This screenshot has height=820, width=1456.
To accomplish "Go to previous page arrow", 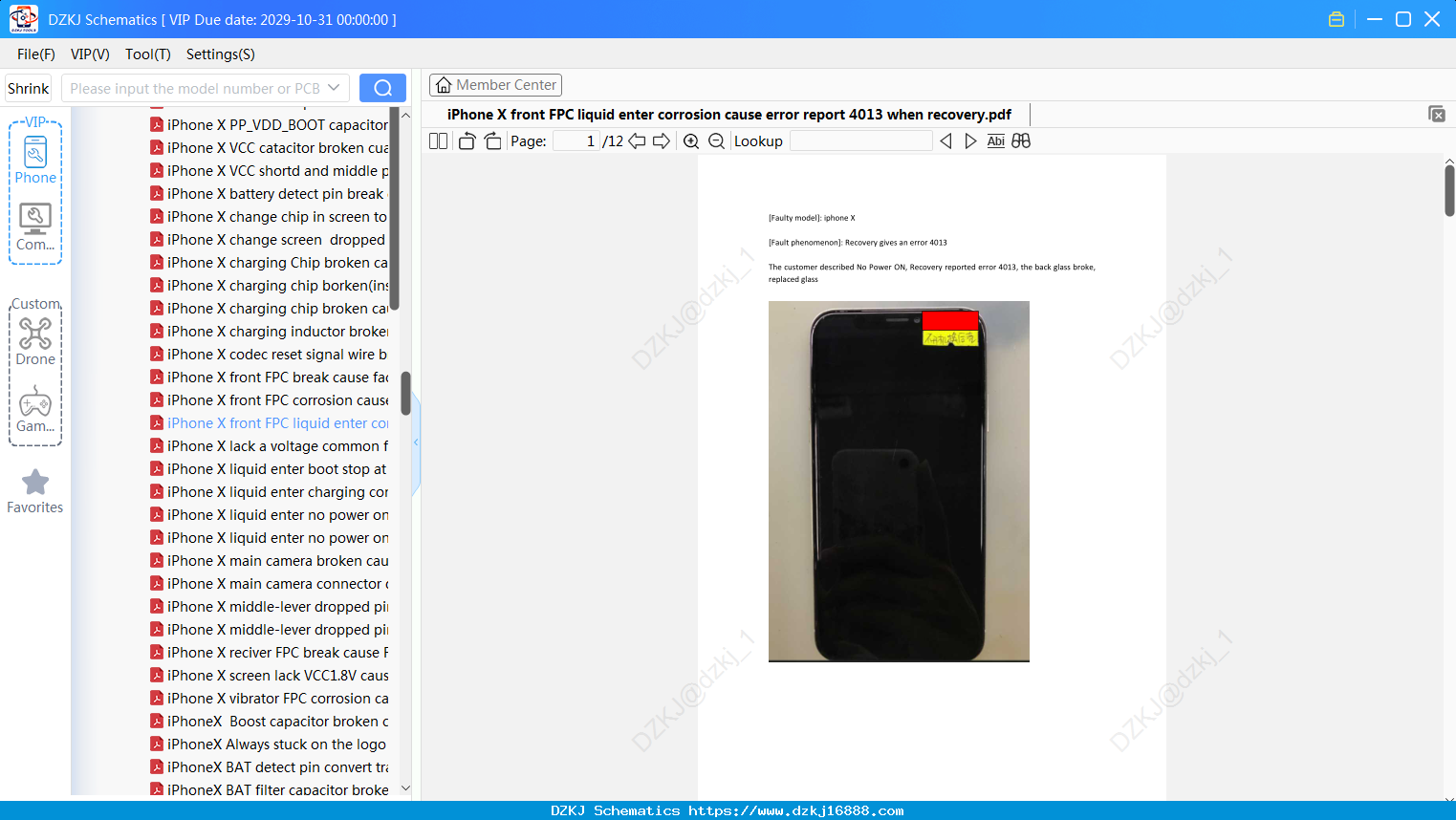I will tap(637, 141).
